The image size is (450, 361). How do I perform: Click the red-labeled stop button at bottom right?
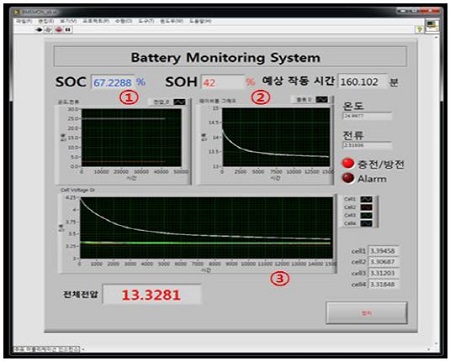366,313
